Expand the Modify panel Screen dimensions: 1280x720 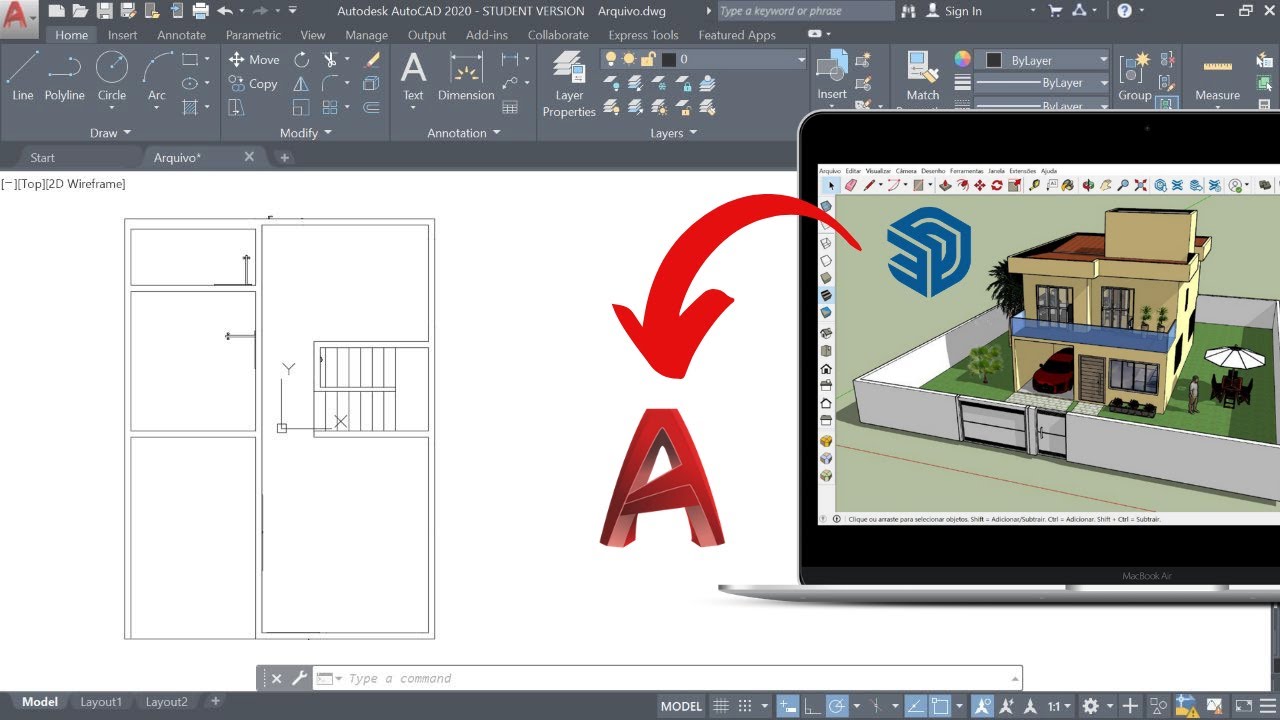click(x=306, y=133)
